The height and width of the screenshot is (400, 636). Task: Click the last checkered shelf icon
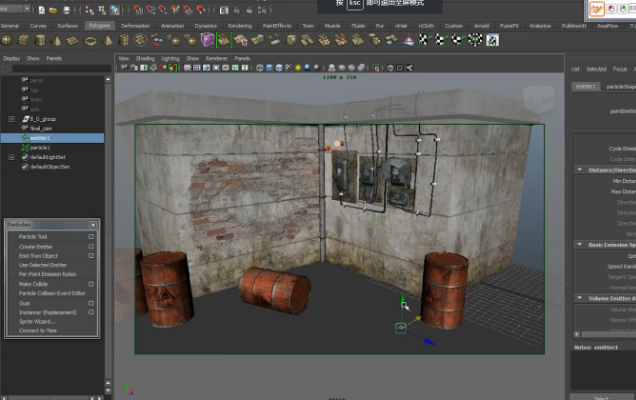(491, 40)
